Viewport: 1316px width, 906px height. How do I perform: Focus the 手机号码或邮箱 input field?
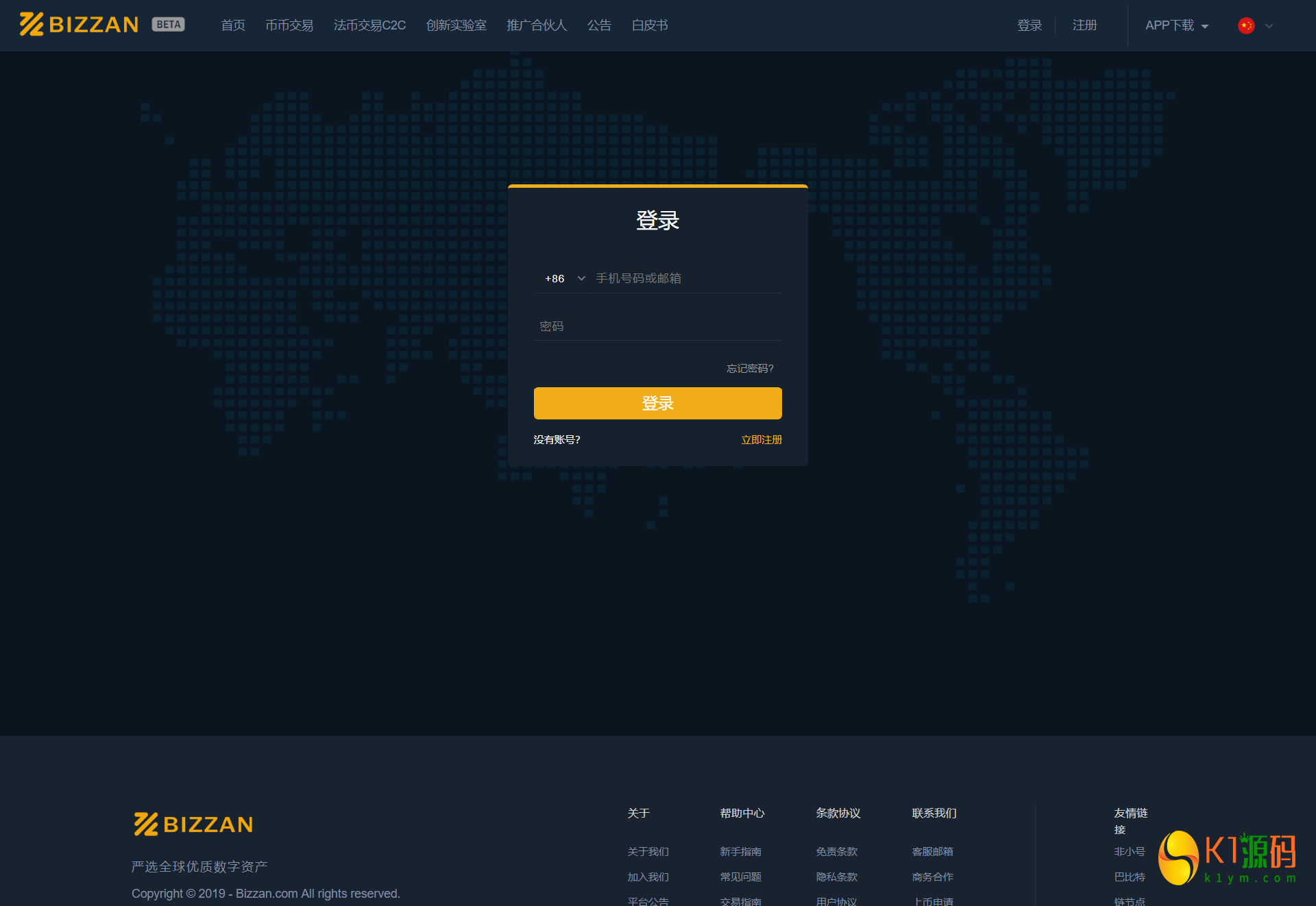[685, 278]
